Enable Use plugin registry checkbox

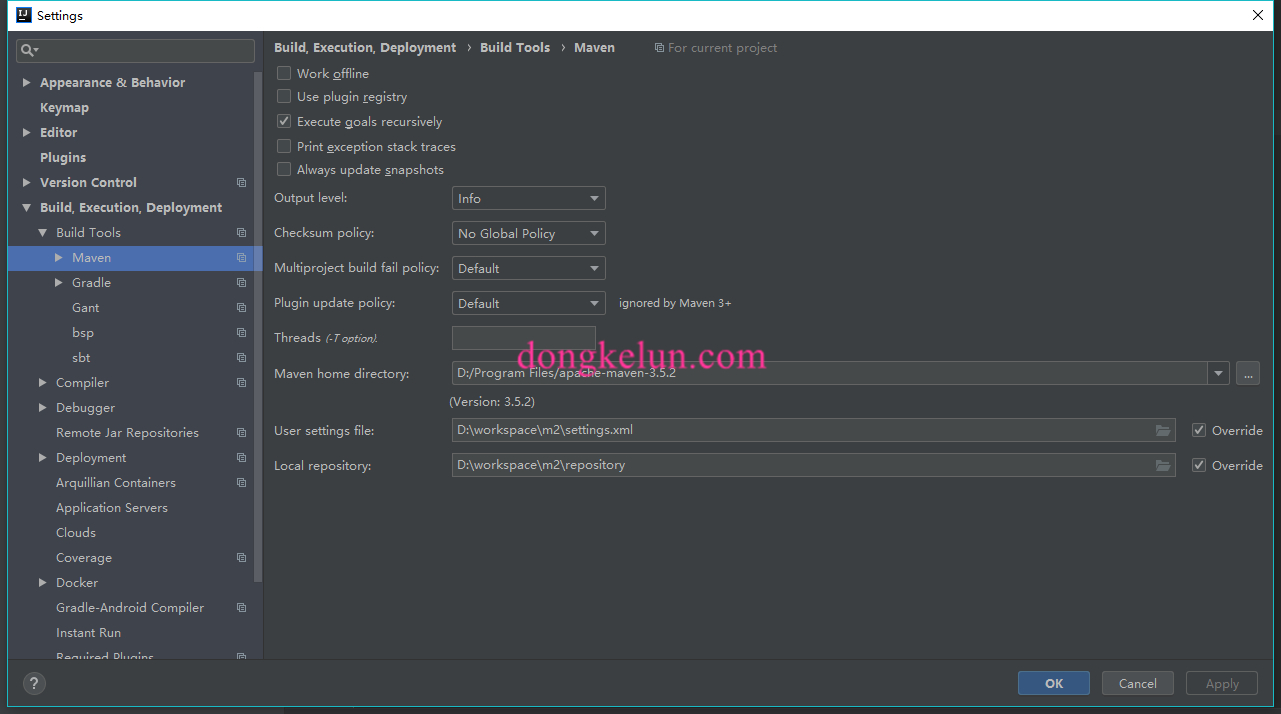284,97
